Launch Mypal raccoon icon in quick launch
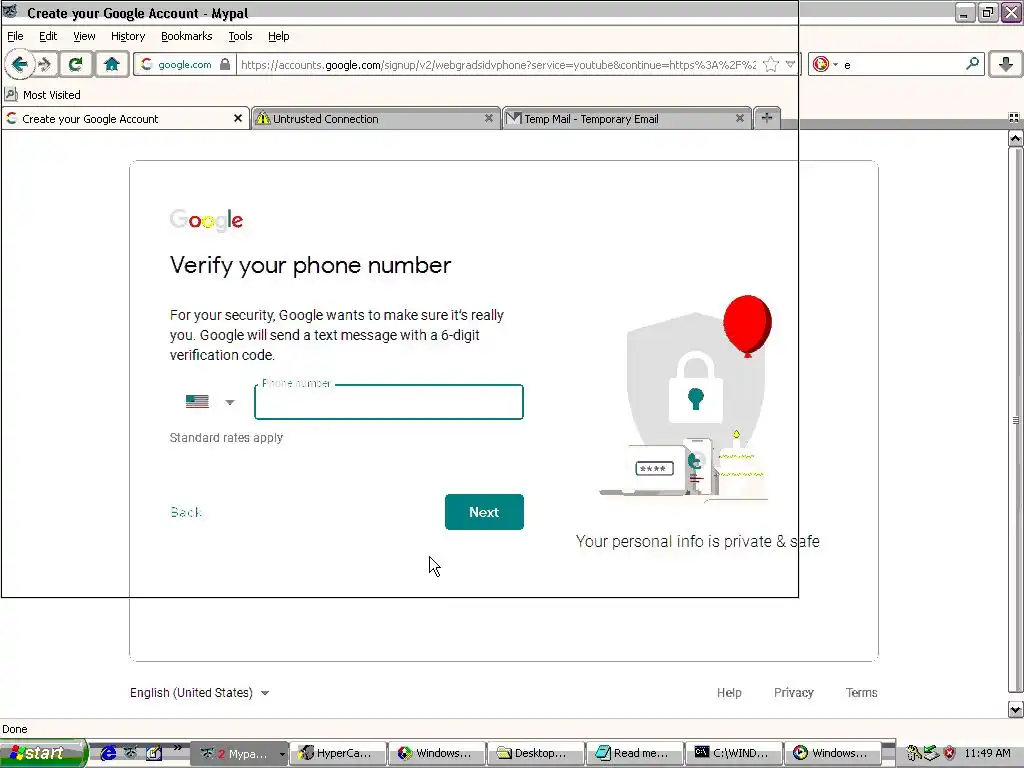 point(131,753)
